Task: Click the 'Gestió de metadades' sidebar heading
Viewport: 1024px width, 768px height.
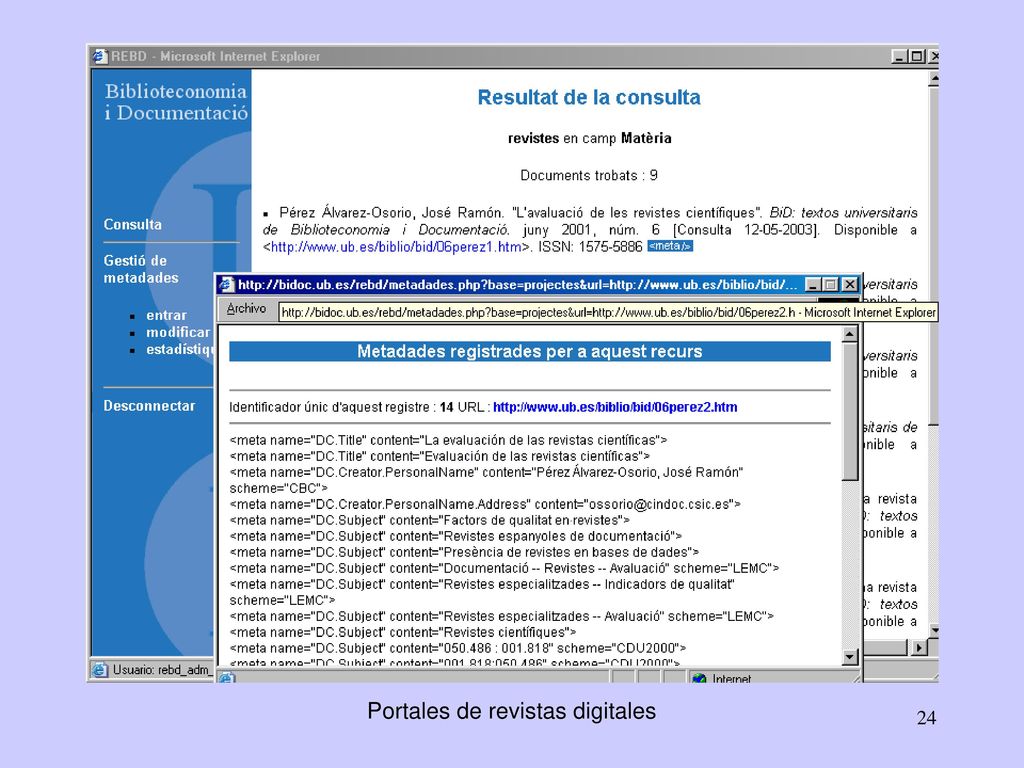Action: coord(141,269)
